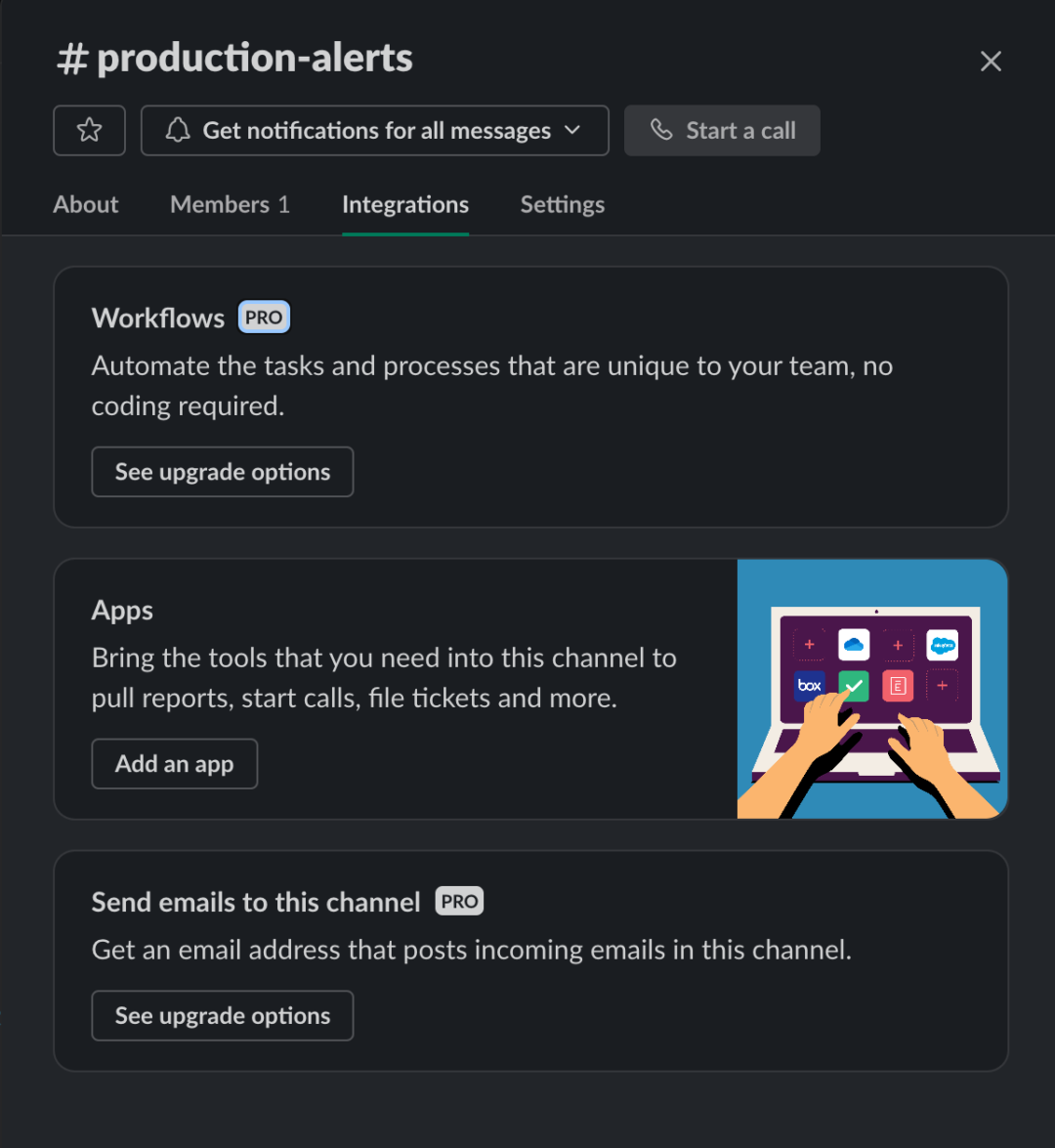Image resolution: width=1055 pixels, height=1148 pixels.
Task: Click the Box app icon in the illustration
Action: tap(809, 685)
